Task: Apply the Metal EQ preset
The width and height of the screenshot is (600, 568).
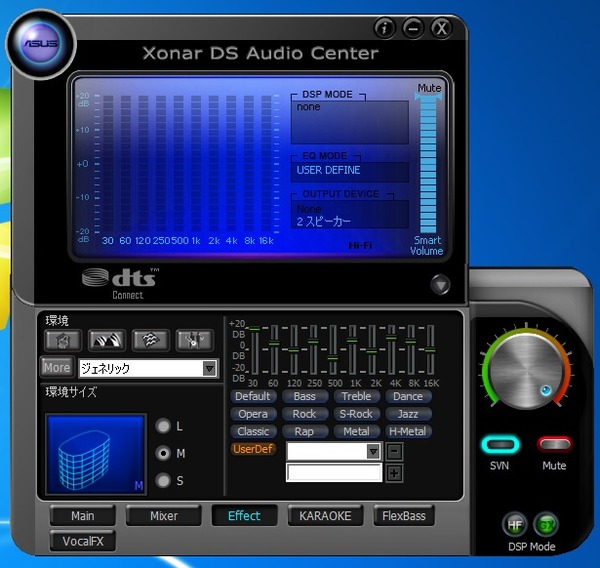Action: [x=356, y=431]
